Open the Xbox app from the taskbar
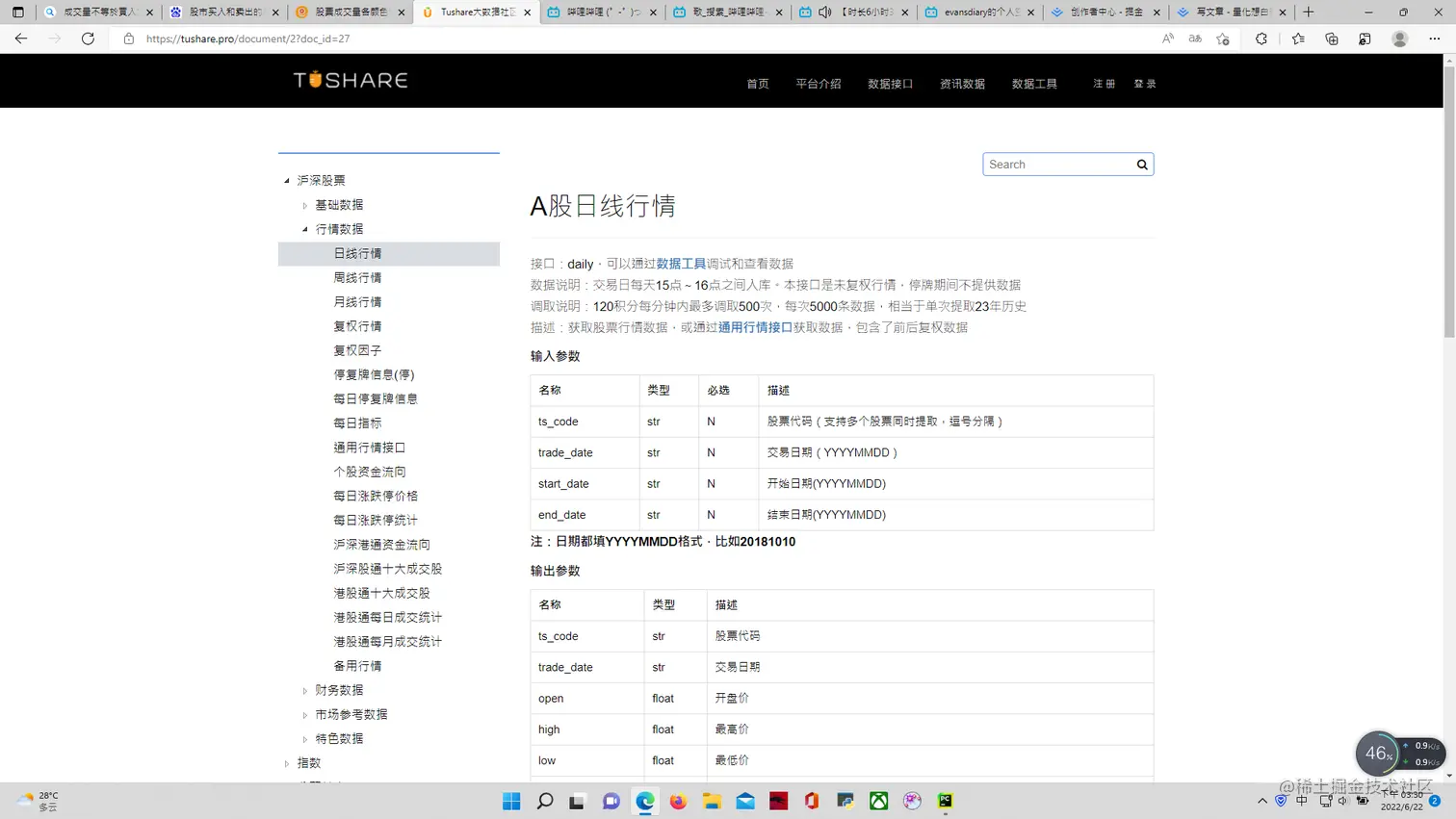The width and height of the screenshot is (1456, 819). coord(877,800)
